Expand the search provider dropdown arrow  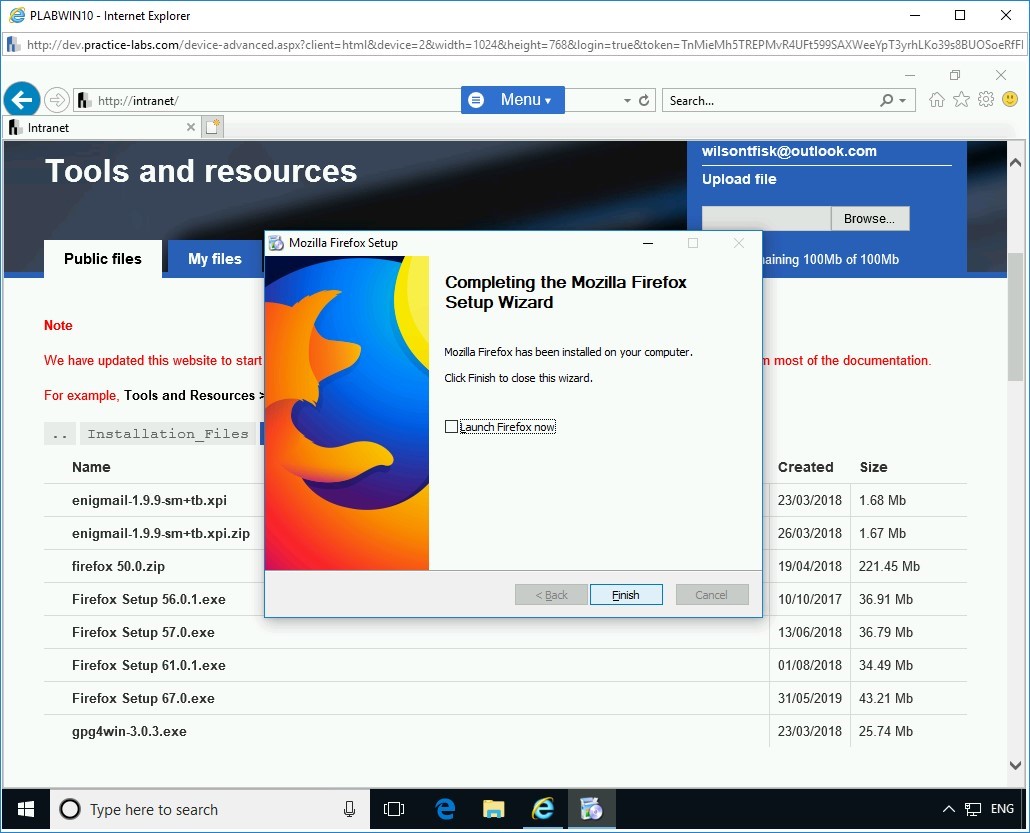(x=900, y=100)
